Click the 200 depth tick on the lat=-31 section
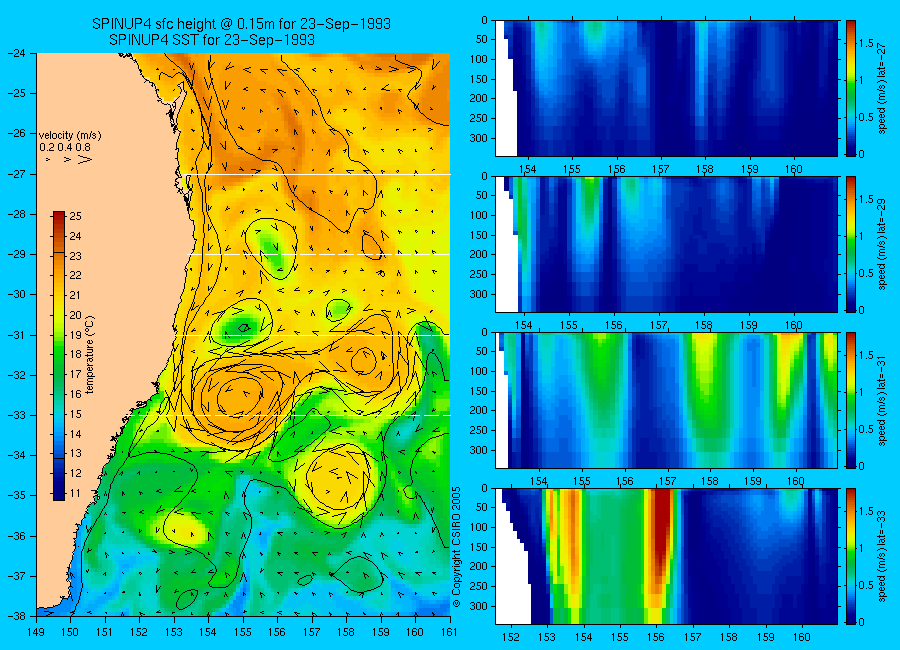Viewport: 900px width, 650px height. (x=478, y=411)
